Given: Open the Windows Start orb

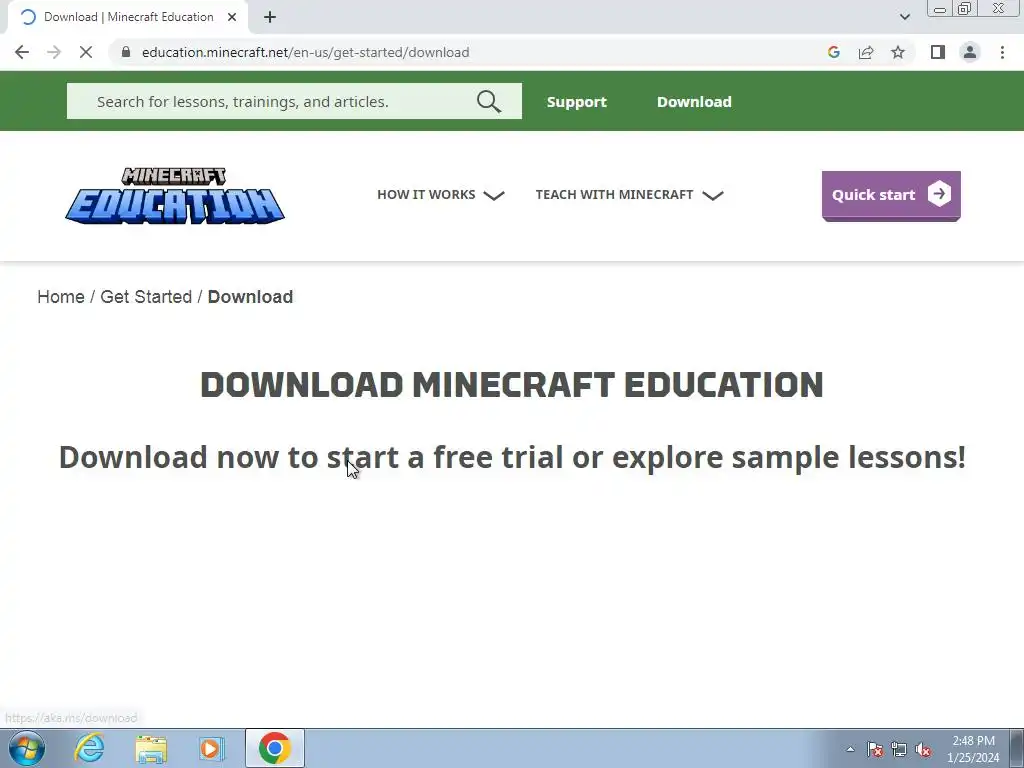Looking at the screenshot, I should [27, 748].
